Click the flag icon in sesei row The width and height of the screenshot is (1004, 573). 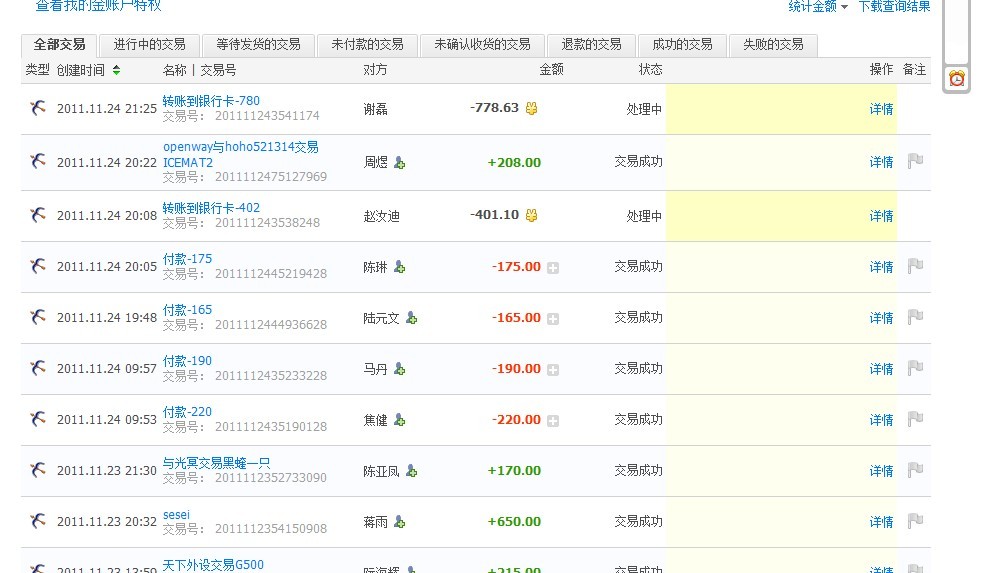[x=914, y=521]
